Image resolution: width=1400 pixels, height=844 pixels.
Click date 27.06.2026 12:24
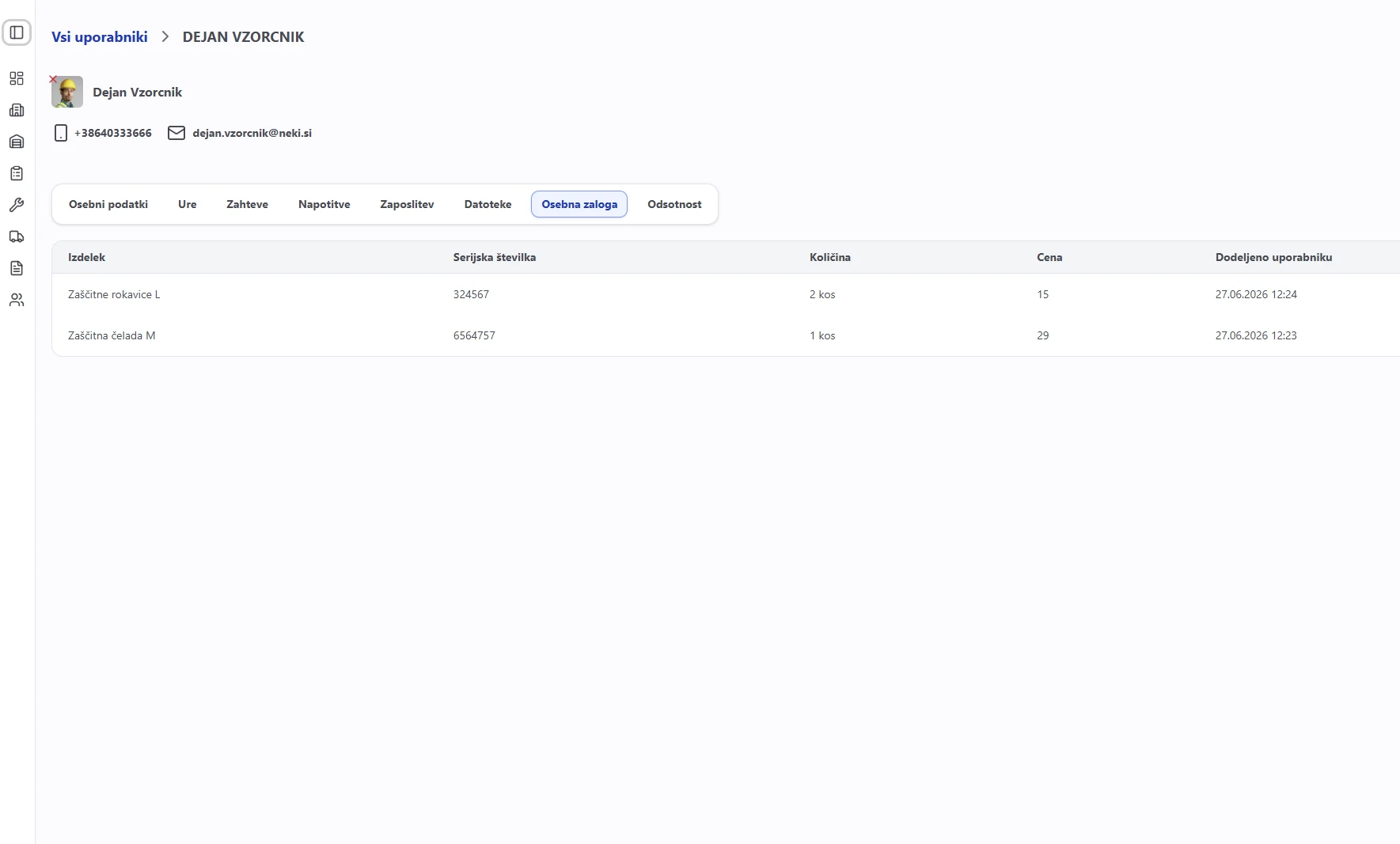[1256, 294]
